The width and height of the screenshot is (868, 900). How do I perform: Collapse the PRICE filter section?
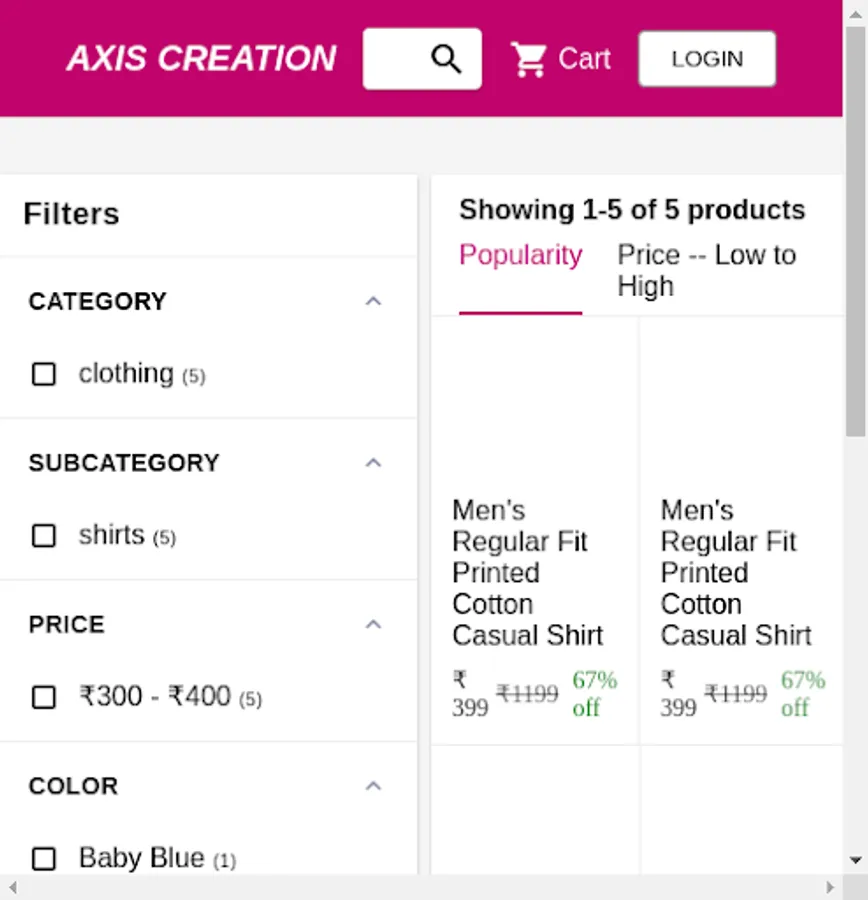tap(373, 624)
